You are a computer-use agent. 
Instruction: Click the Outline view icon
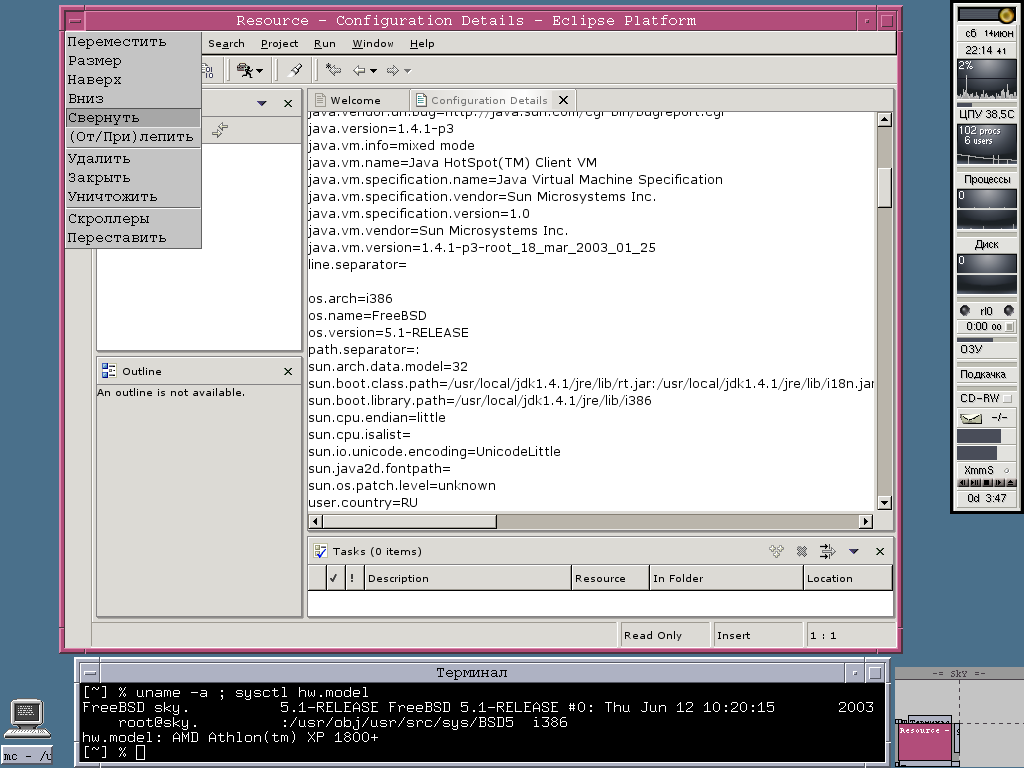tap(108, 371)
